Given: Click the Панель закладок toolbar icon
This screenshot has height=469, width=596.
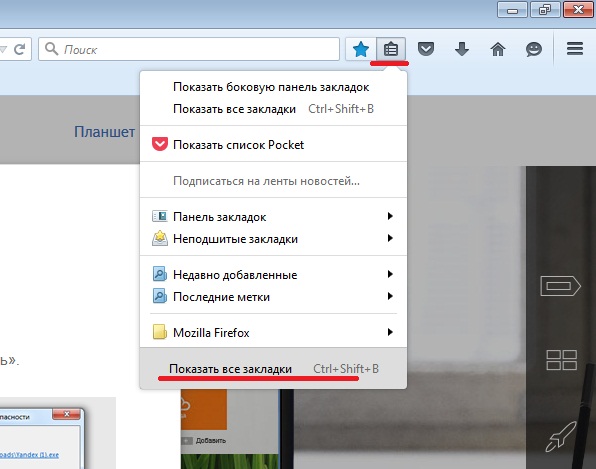Looking at the screenshot, I should (x=160, y=216).
